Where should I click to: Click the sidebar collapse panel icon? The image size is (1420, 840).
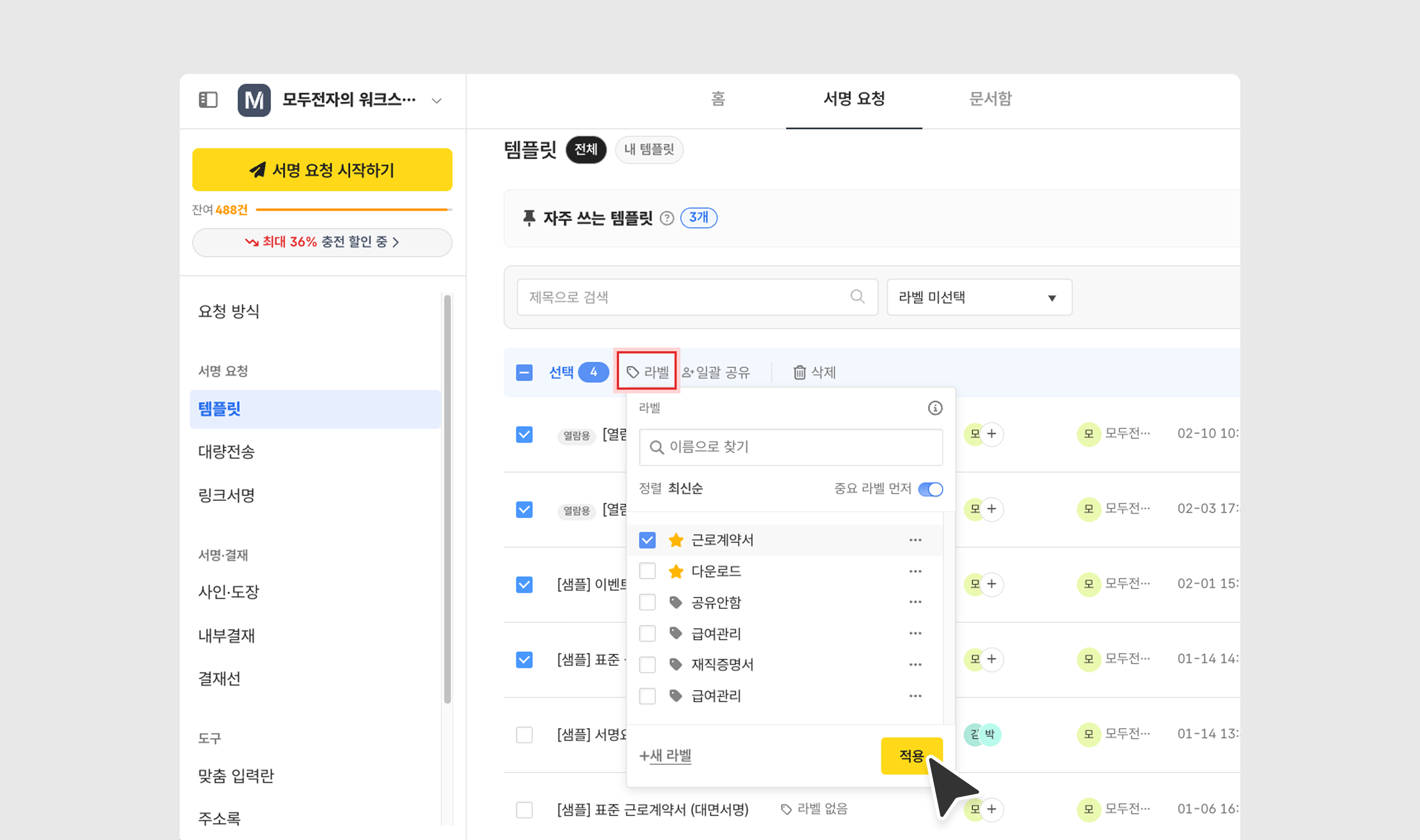point(208,100)
